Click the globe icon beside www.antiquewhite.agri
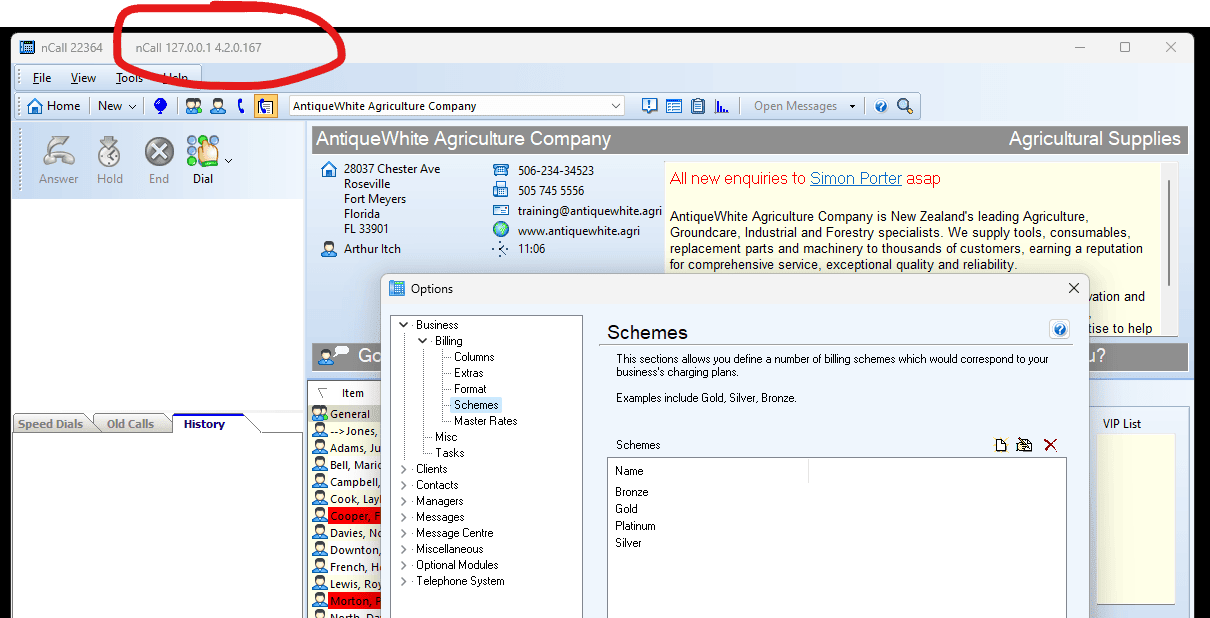1210x618 pixels. [x=501, y=230]
